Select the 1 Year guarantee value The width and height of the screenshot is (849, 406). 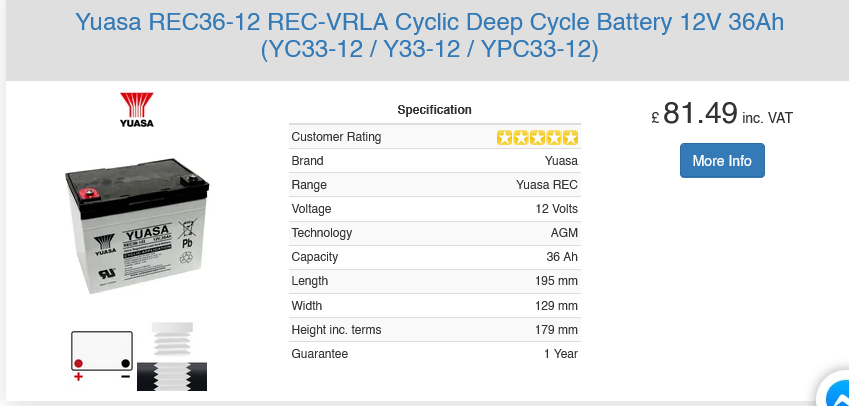coord(560,354)
